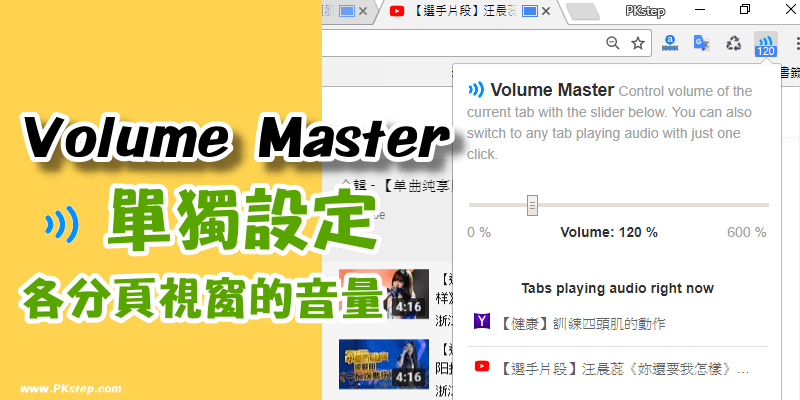The height and width of the screenshot is (400, 800).
Task: Click the '0 %' minimum label
Action: click(x=479, y=233)
